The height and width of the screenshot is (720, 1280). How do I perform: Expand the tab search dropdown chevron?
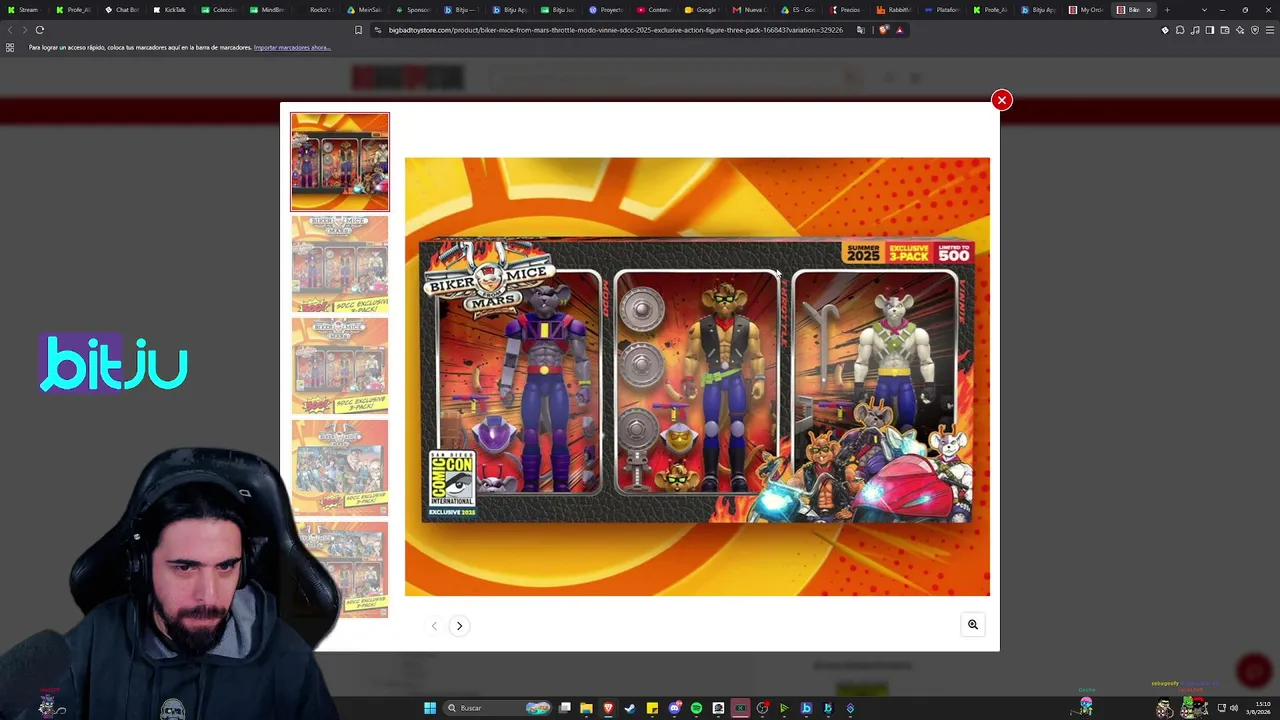pos(1204,10)
